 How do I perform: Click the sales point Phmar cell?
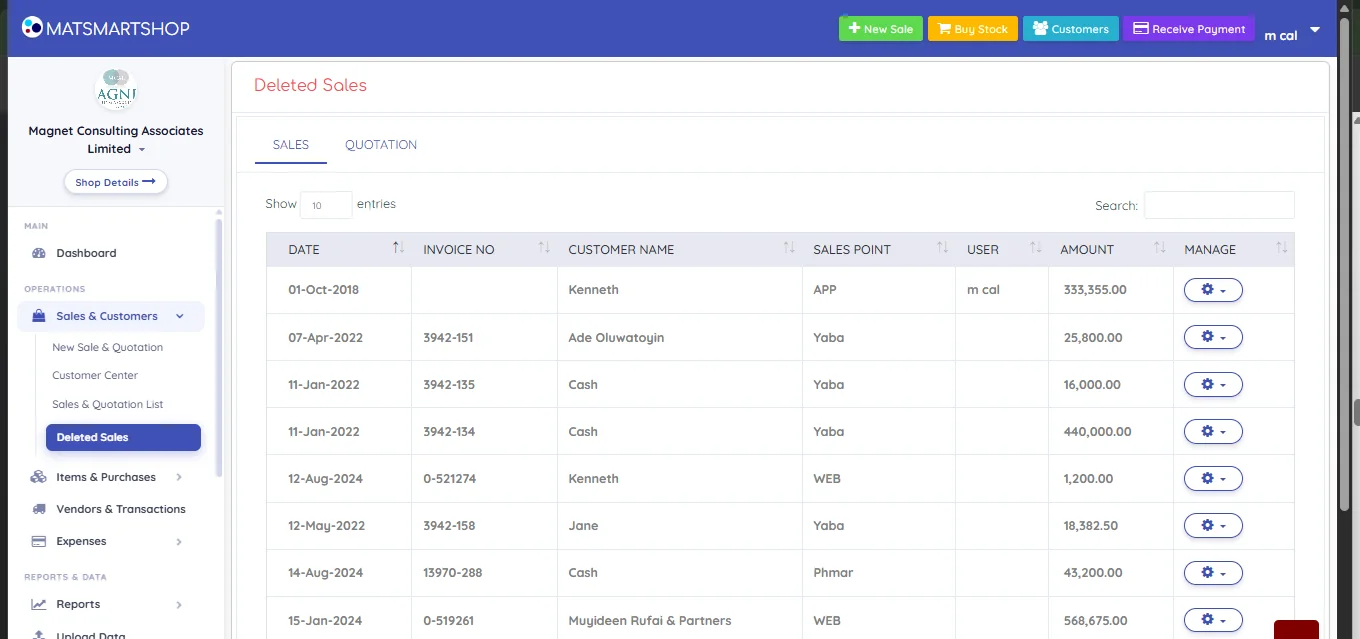[833, 573]
